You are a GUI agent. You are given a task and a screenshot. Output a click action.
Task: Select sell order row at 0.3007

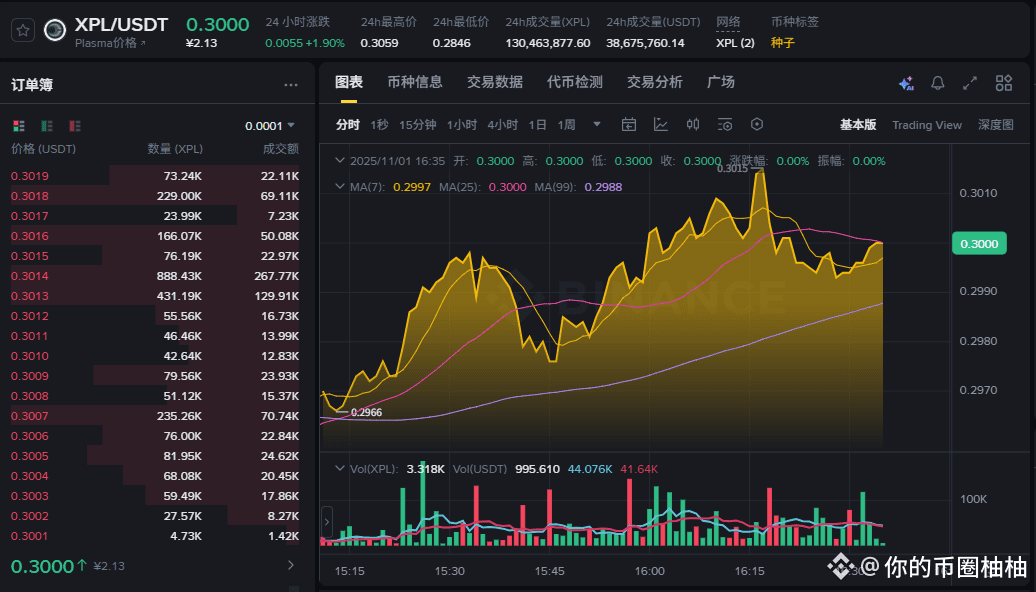155,416
